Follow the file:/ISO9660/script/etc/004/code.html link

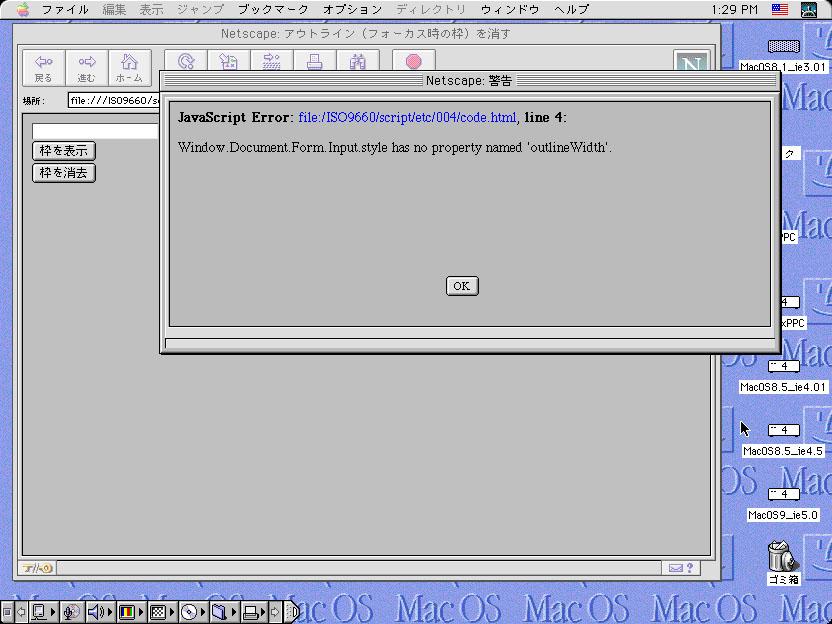point(407,117)
